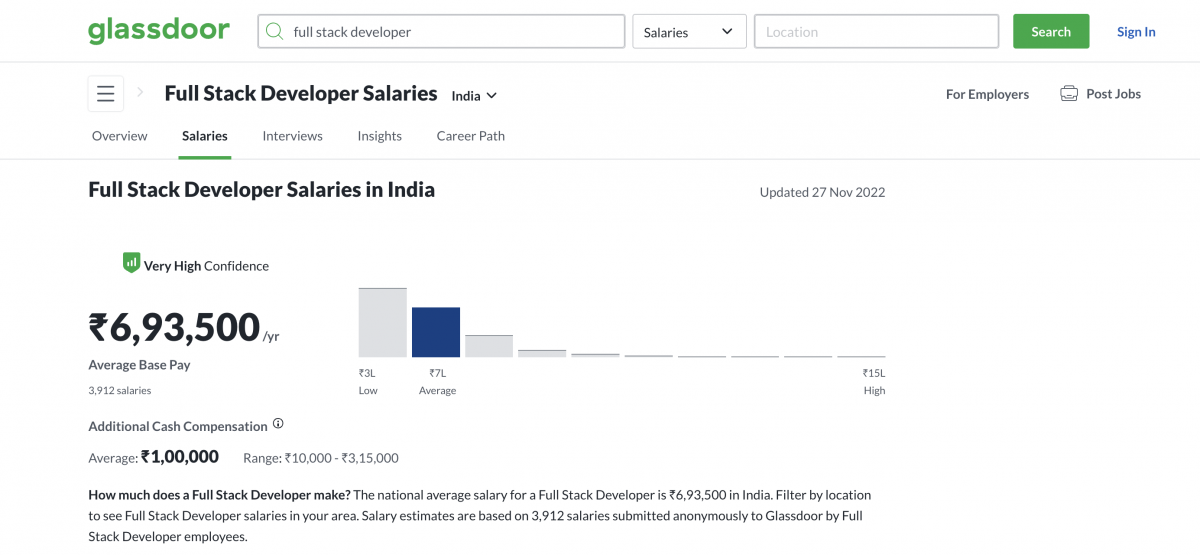Click the 3,912 salaries count text
The width and height of the screenshot is (1200, 555).
[120, 390]
